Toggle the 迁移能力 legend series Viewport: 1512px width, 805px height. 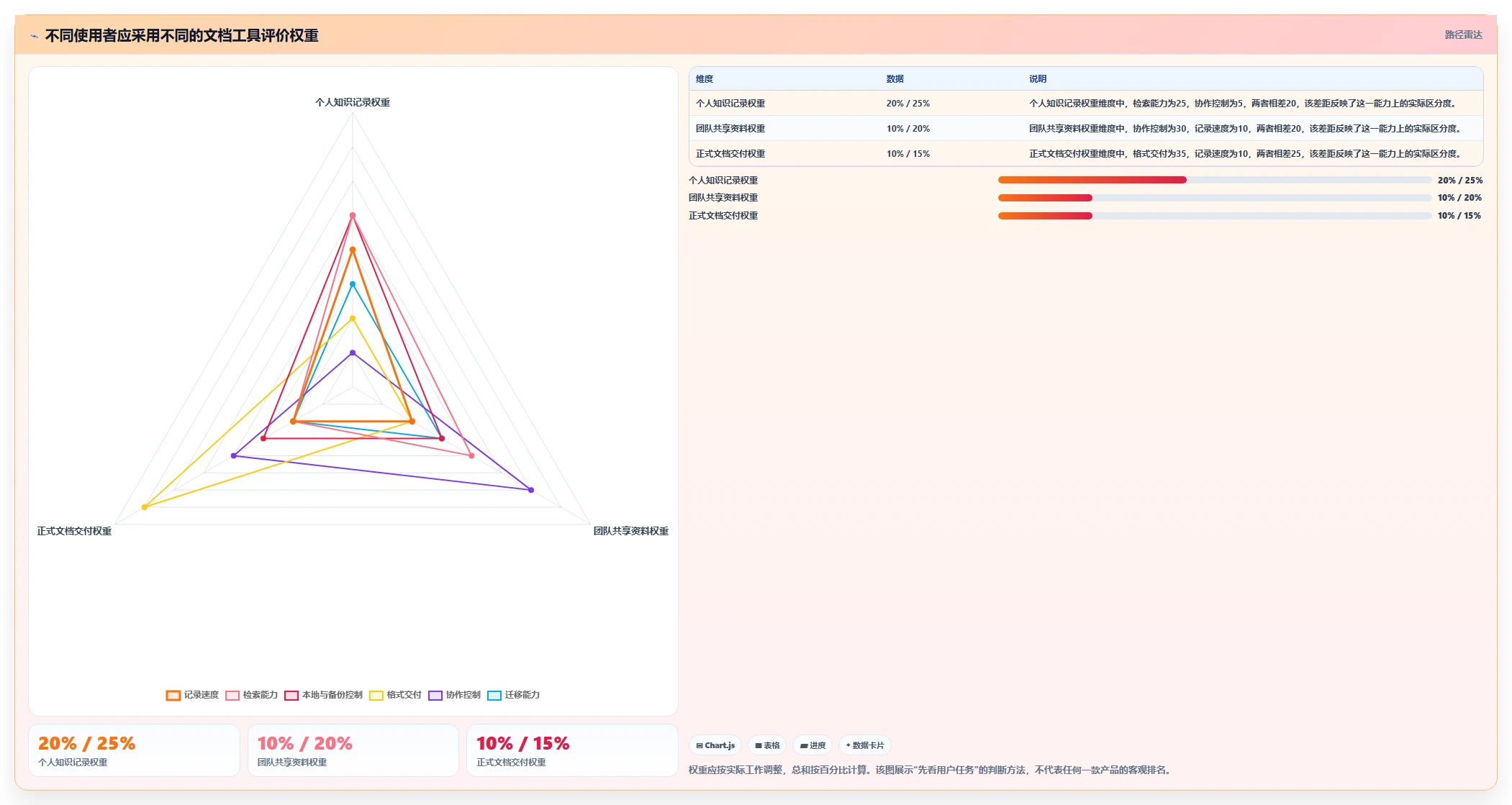[x=513, y=695]
